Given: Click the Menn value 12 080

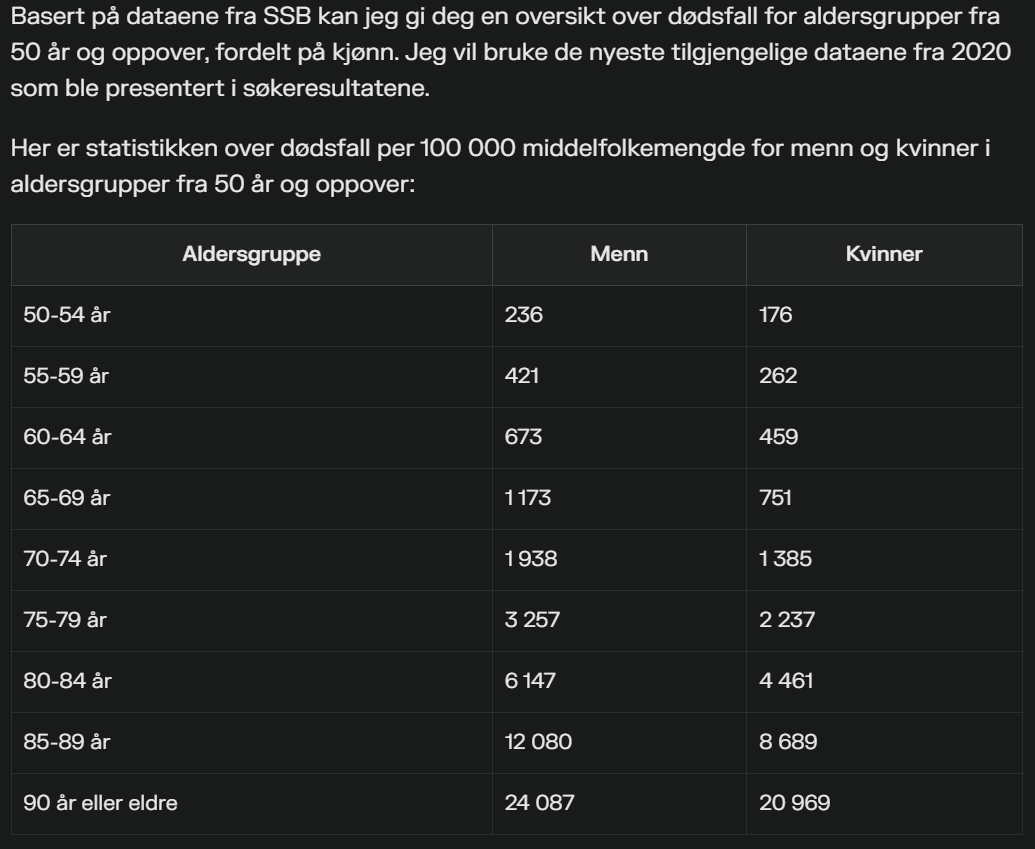Looking at the screenshot, I should [538, 742].
